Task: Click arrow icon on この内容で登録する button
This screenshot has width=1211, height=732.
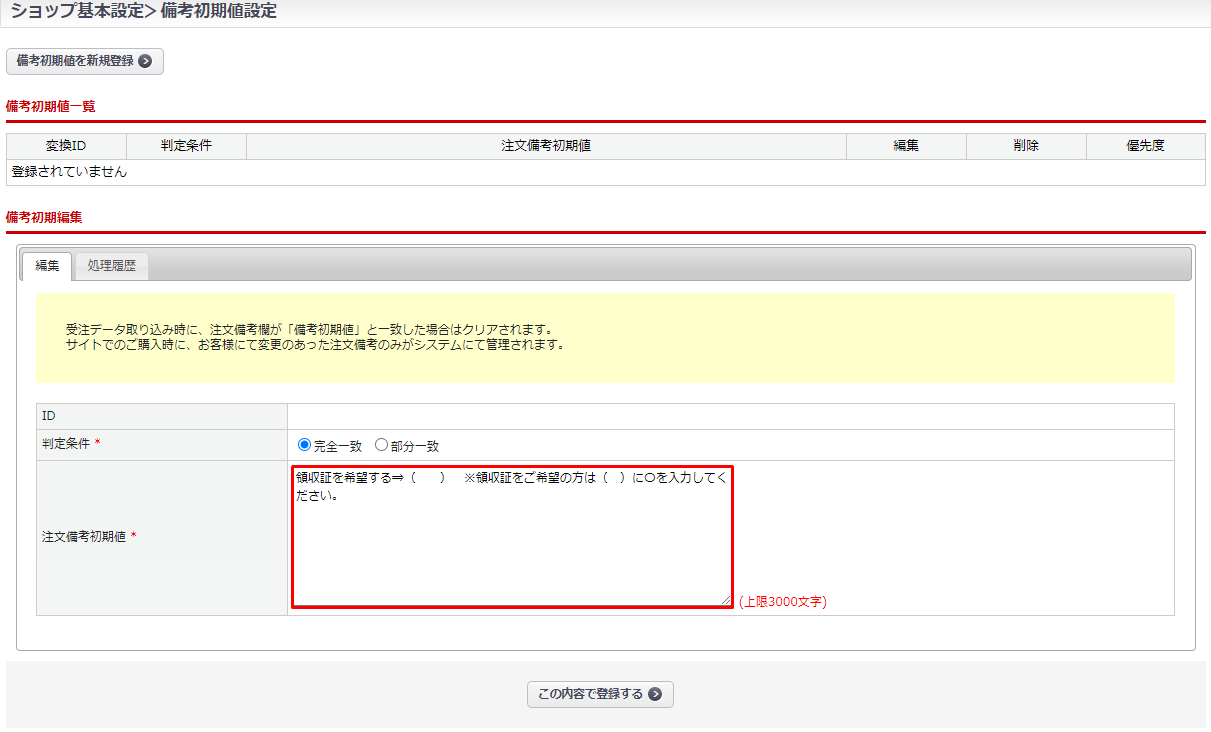Action: click(655, 694)
